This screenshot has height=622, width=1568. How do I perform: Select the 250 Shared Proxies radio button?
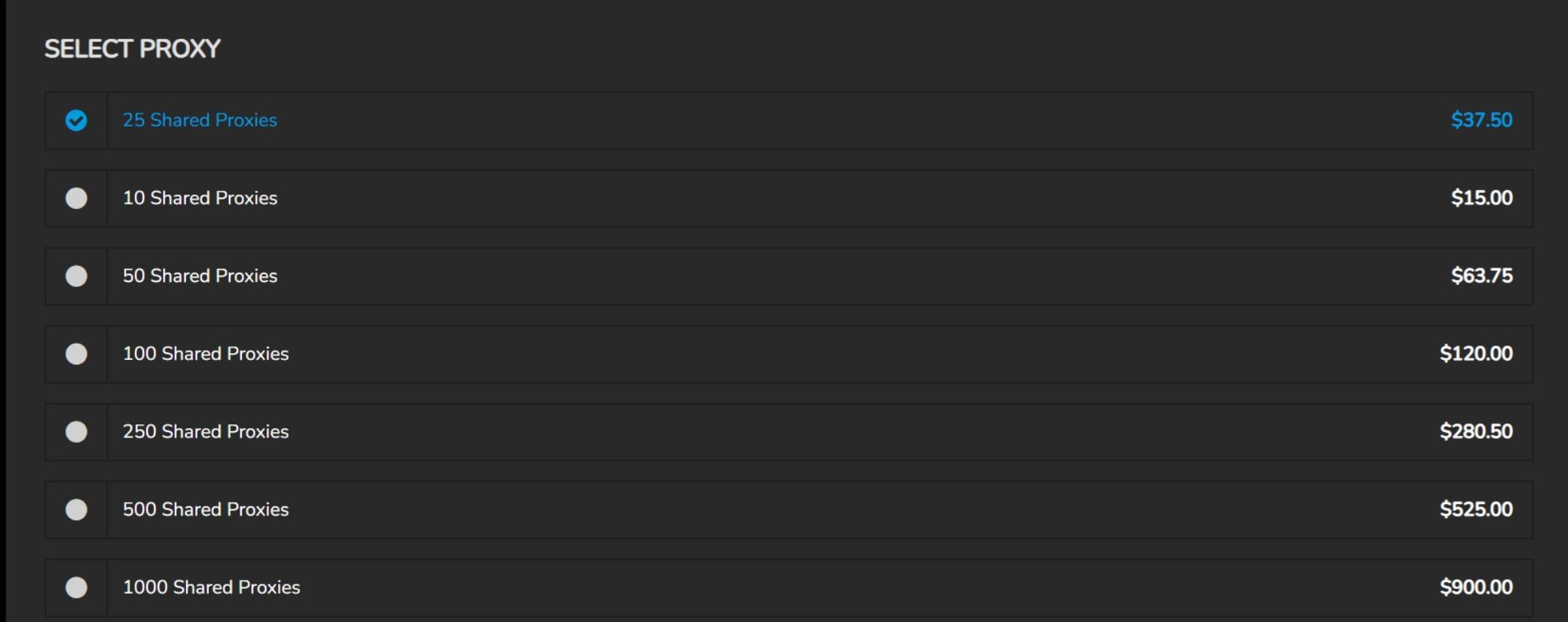click(x=76, y=432)
